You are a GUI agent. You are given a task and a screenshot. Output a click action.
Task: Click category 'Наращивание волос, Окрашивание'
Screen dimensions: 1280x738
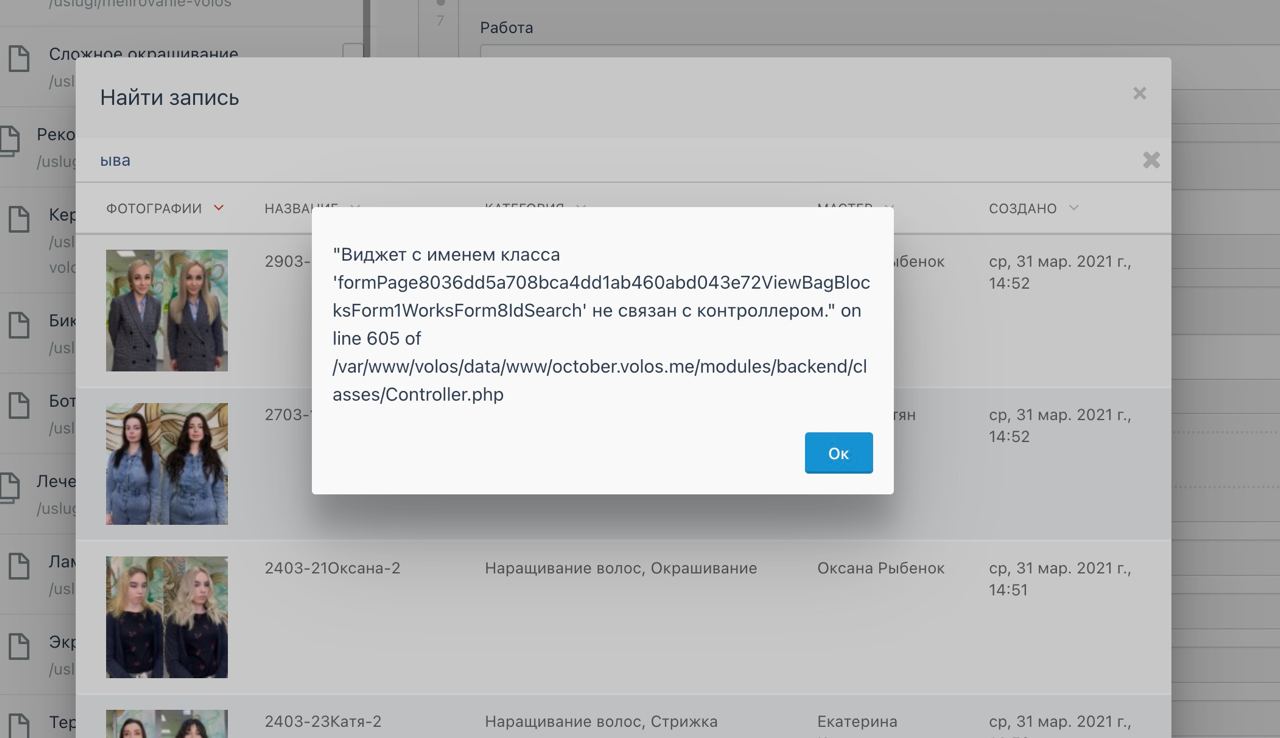[621, 568]
